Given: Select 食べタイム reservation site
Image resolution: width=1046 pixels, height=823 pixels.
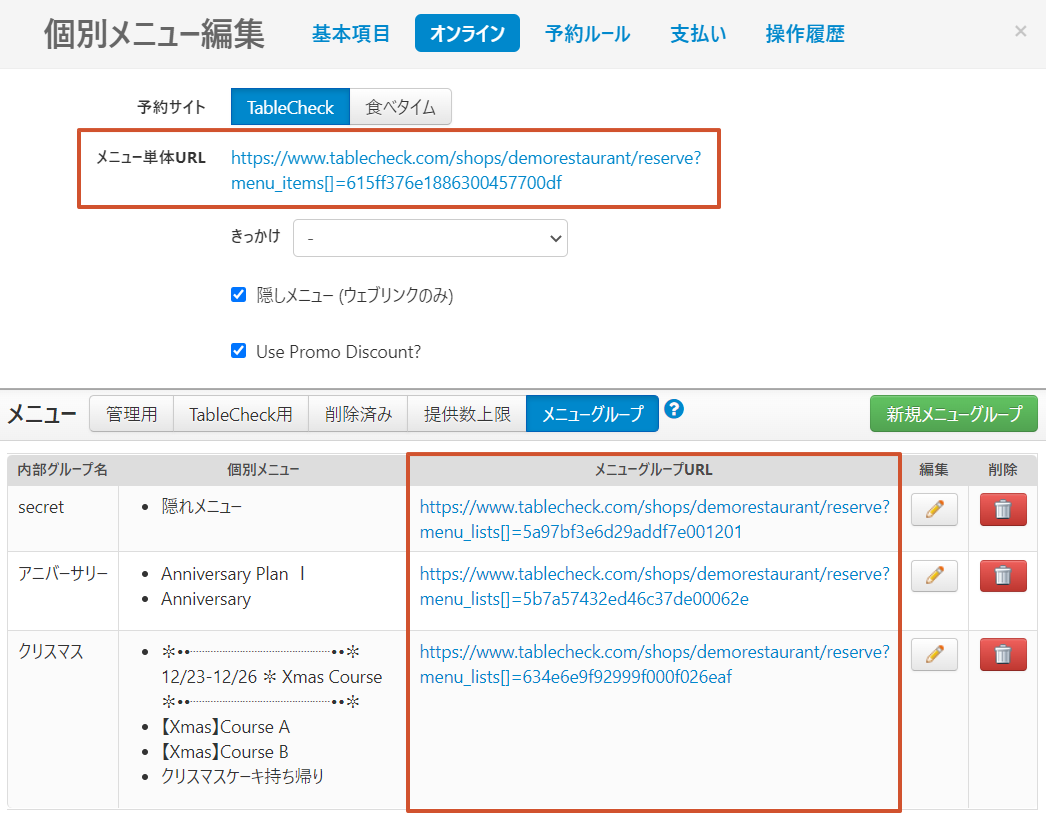Looking at the screenshot, I should pos(400,107).
